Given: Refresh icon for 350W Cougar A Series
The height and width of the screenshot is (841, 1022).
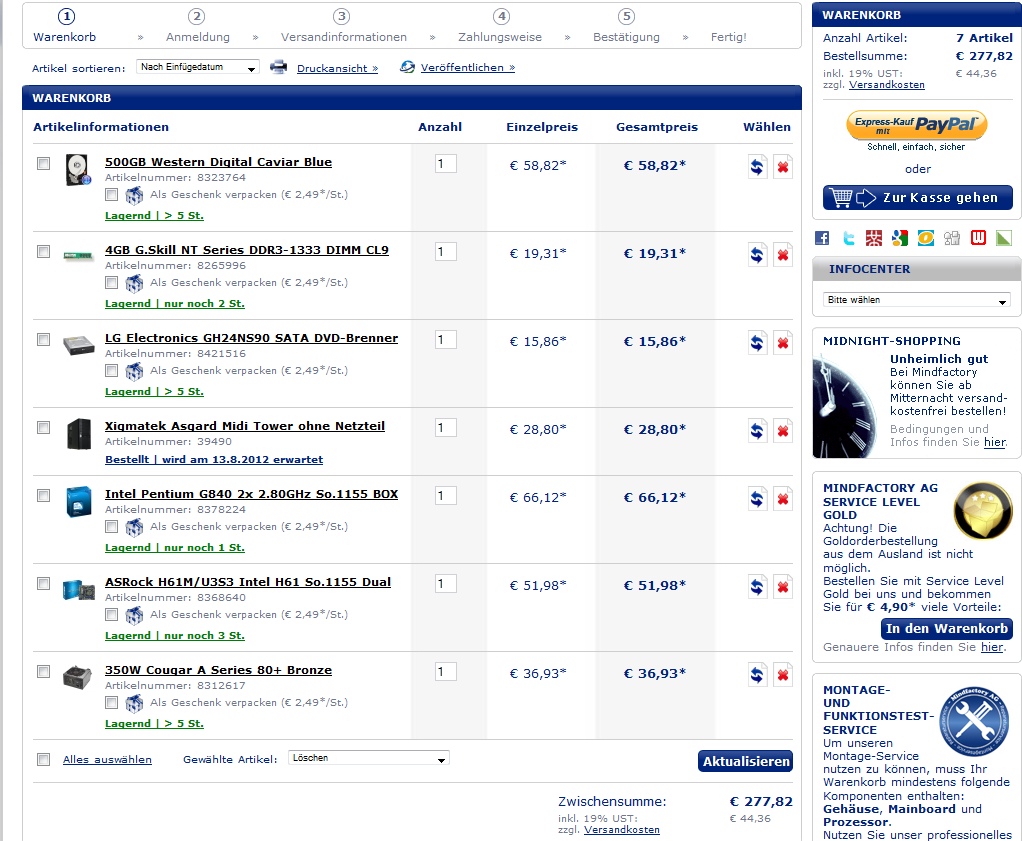Looking at the screenshot, I should point(757,675).
